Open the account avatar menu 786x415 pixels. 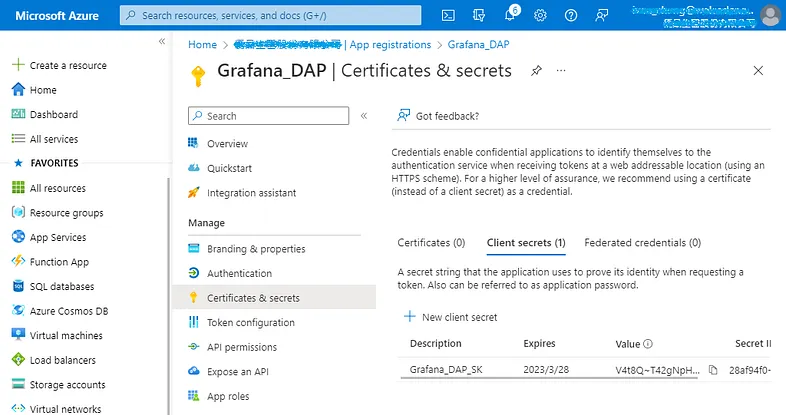pos(770,16)
